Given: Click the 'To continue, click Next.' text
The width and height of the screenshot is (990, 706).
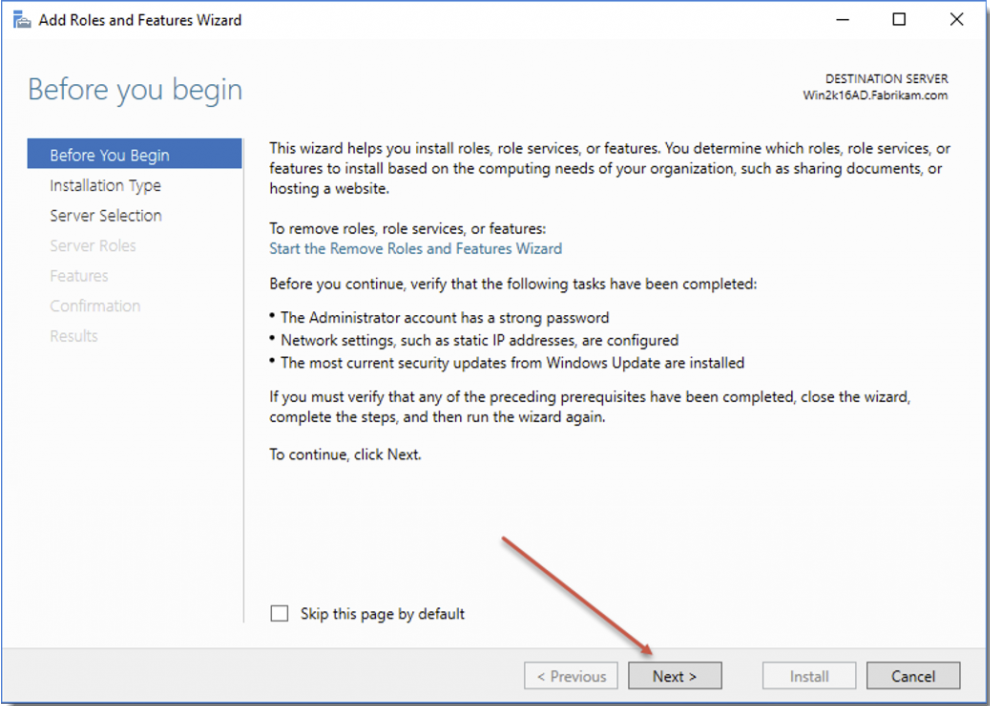Looking at the screenshot, I should pos(345,455).
